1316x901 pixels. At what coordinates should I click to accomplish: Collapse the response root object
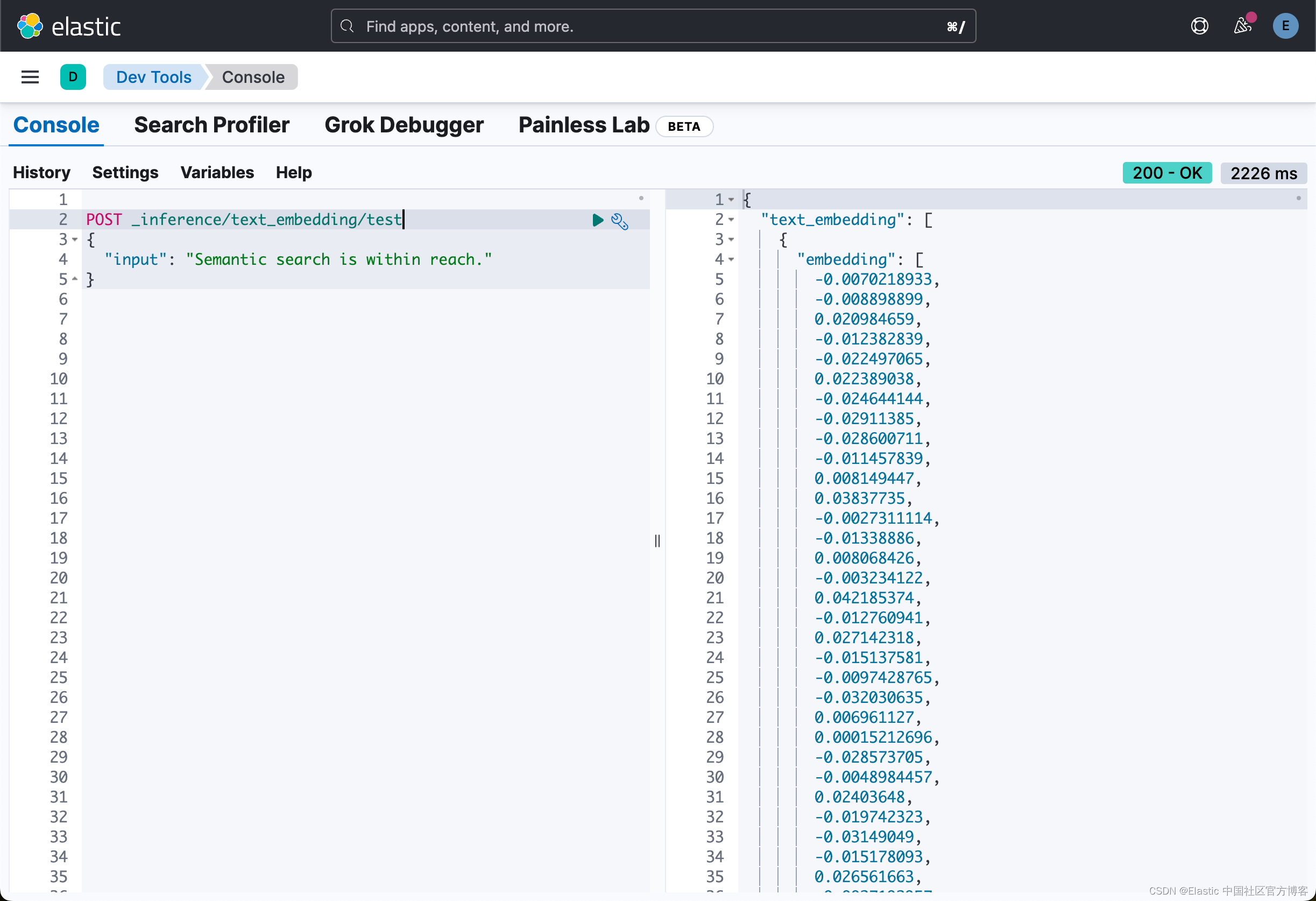(732, 199)
